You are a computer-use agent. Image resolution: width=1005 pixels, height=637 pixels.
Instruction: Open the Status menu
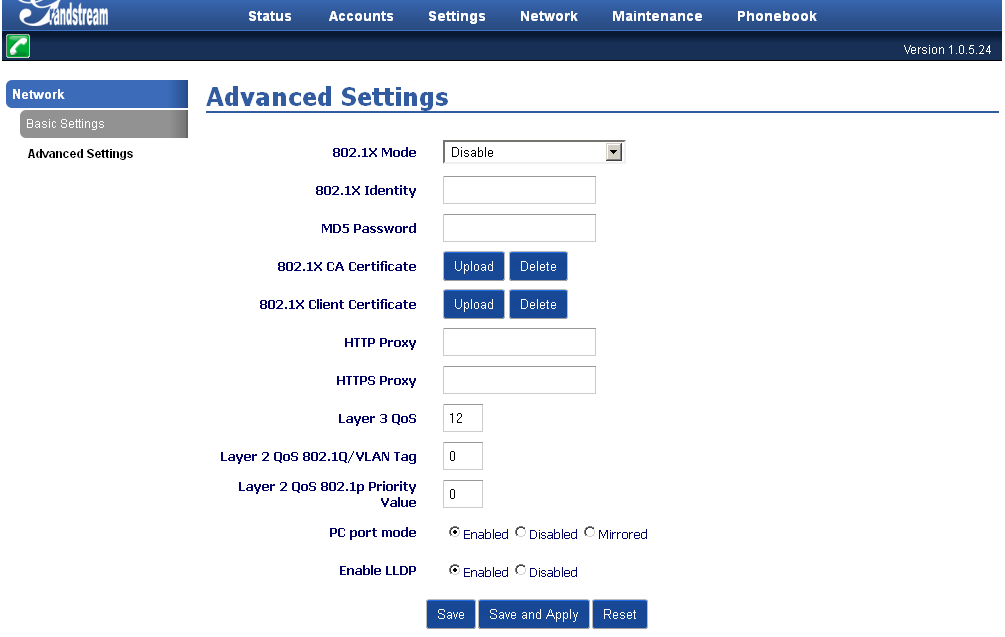270,16
